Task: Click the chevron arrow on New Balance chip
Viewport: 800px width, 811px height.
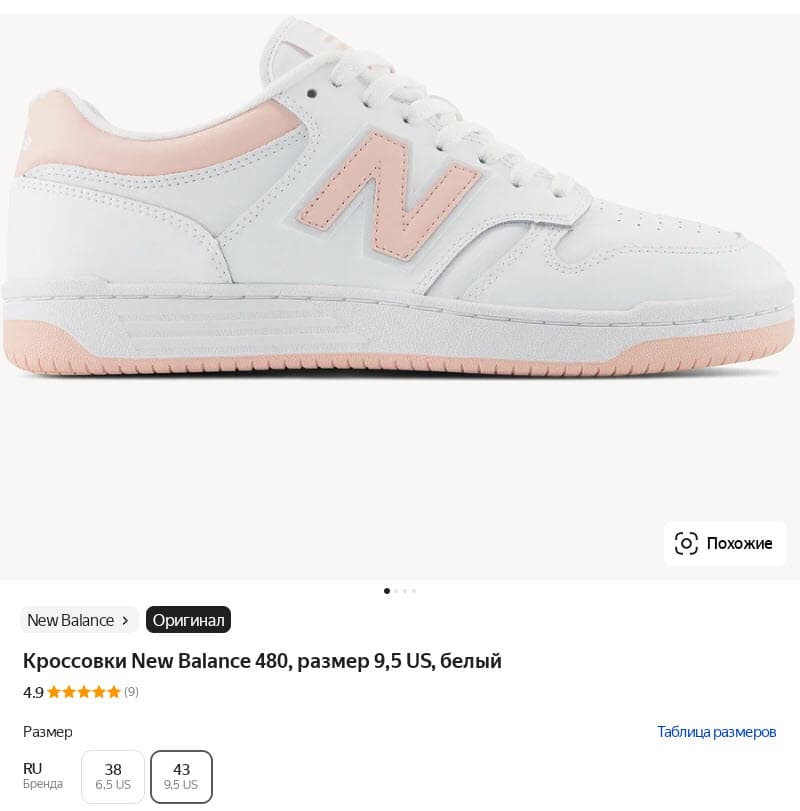Action: [x=125, y=620]
